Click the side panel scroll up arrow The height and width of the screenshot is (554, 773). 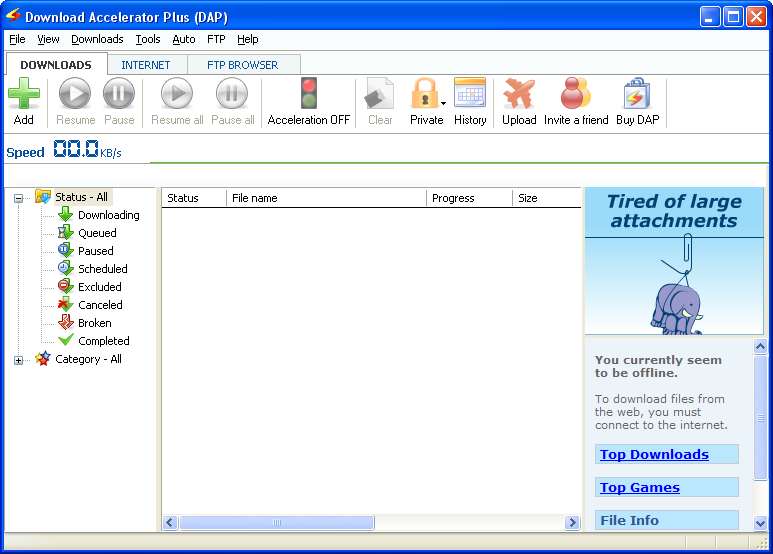coord(760,346)
